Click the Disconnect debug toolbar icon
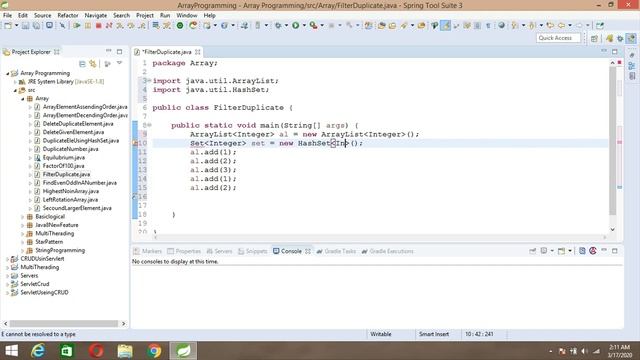The height and width of the screenshot is (360, 640). click(109, 25)
